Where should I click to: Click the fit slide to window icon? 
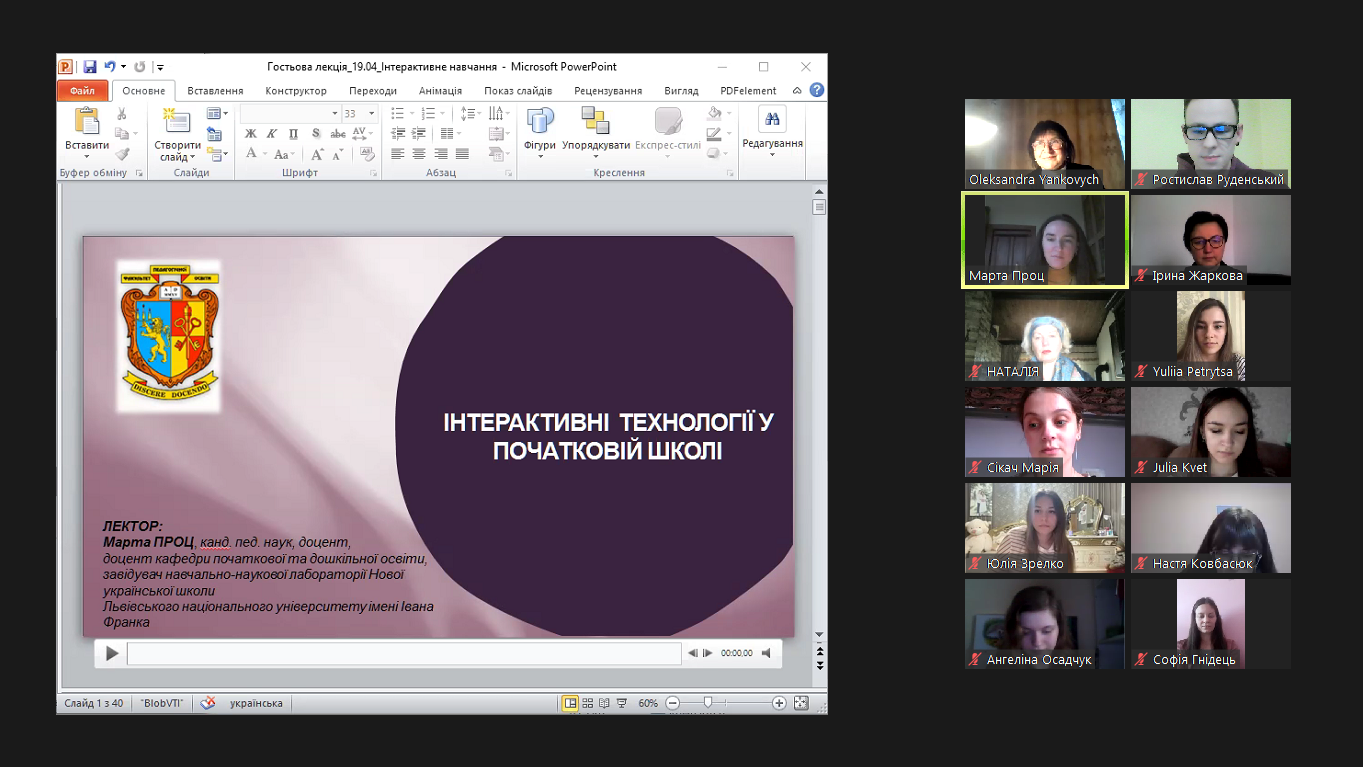(x=801, y=703)
